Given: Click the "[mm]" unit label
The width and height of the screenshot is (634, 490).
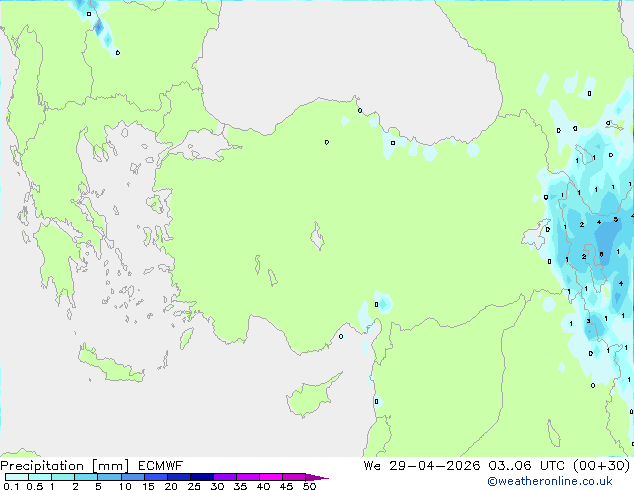Looking at the screenshot, I should click(110, 466).
